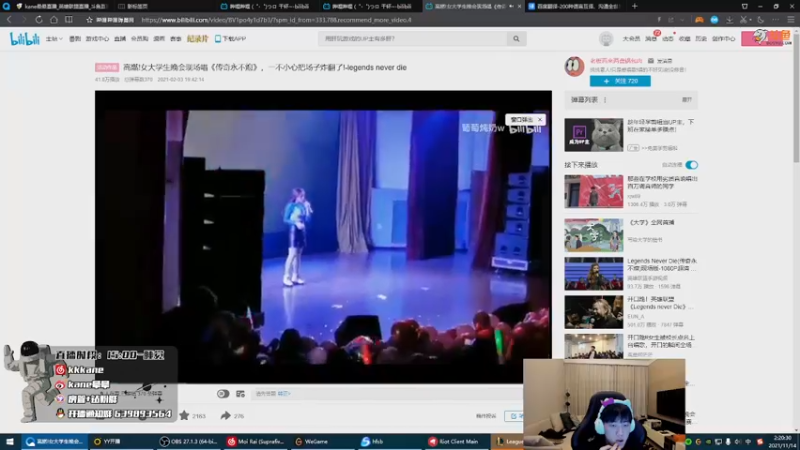Open the '《大学》全网首播' video thumbnail
The width and height of the screenshot is (800, 450).
(593, 235)
